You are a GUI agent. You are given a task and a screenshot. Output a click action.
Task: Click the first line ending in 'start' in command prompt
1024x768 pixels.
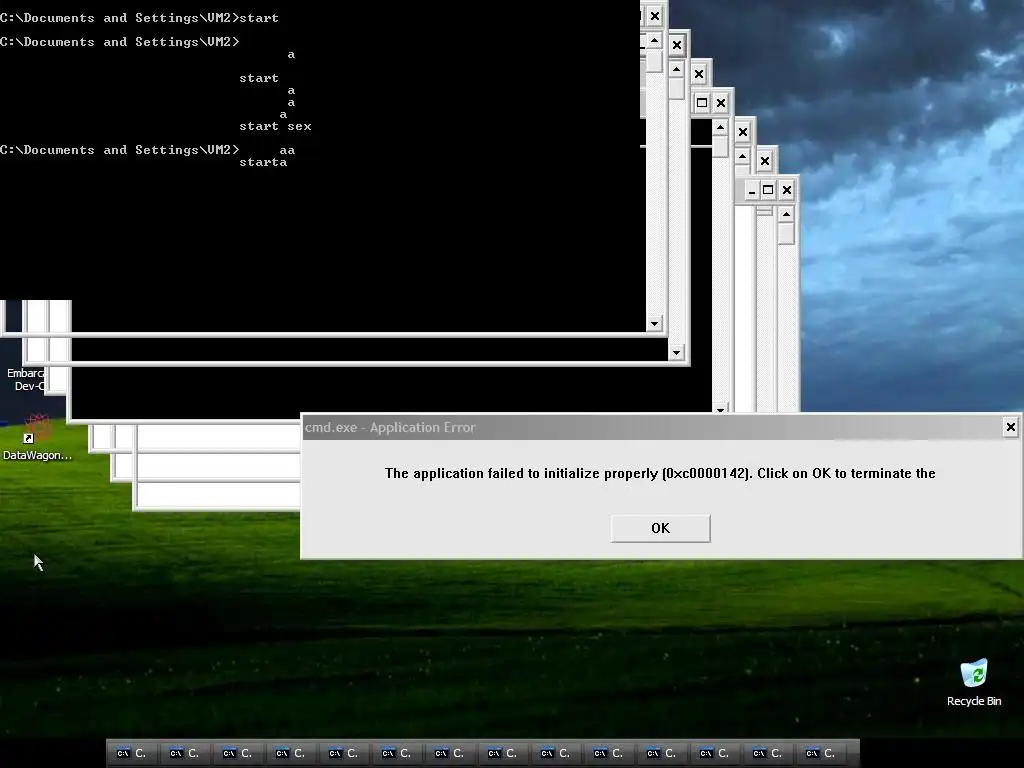click(139, 18)
